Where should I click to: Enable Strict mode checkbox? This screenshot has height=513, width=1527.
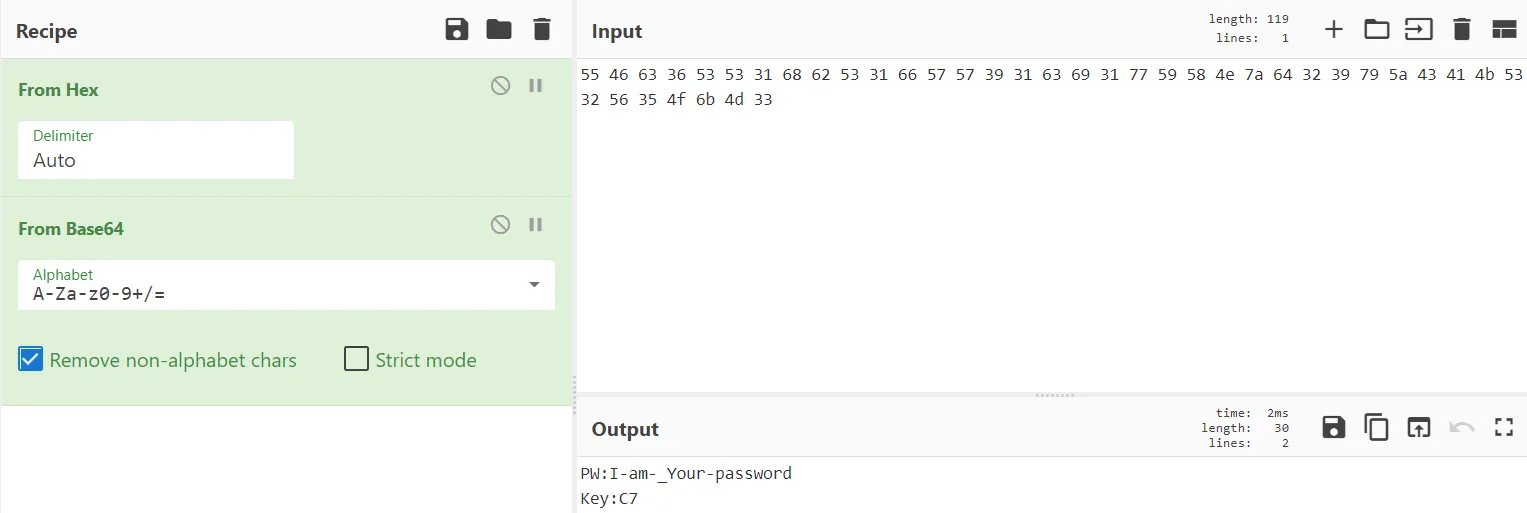tap(356, 359)
